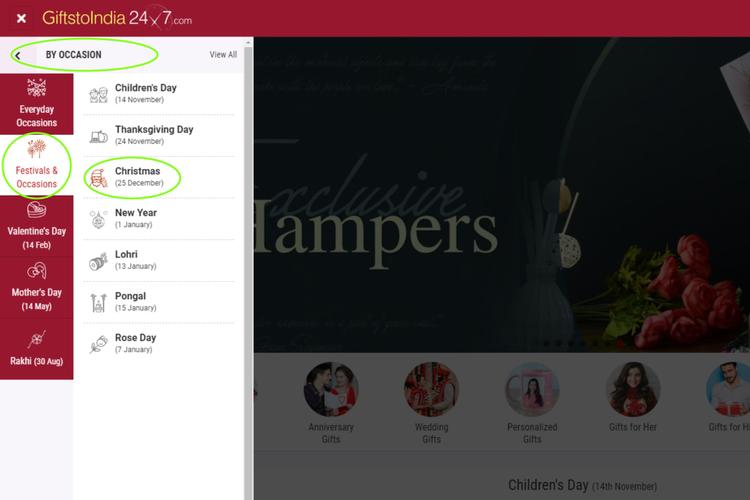Click the Gifts for Her thumbnail
The width and height of the screenshot is (750, 500).
633,390
